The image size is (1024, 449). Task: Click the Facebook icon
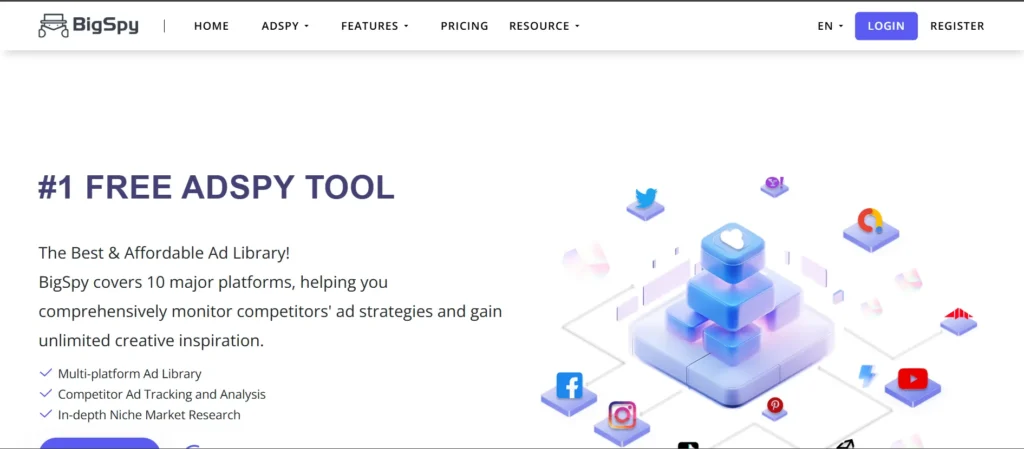click(569, 386)
